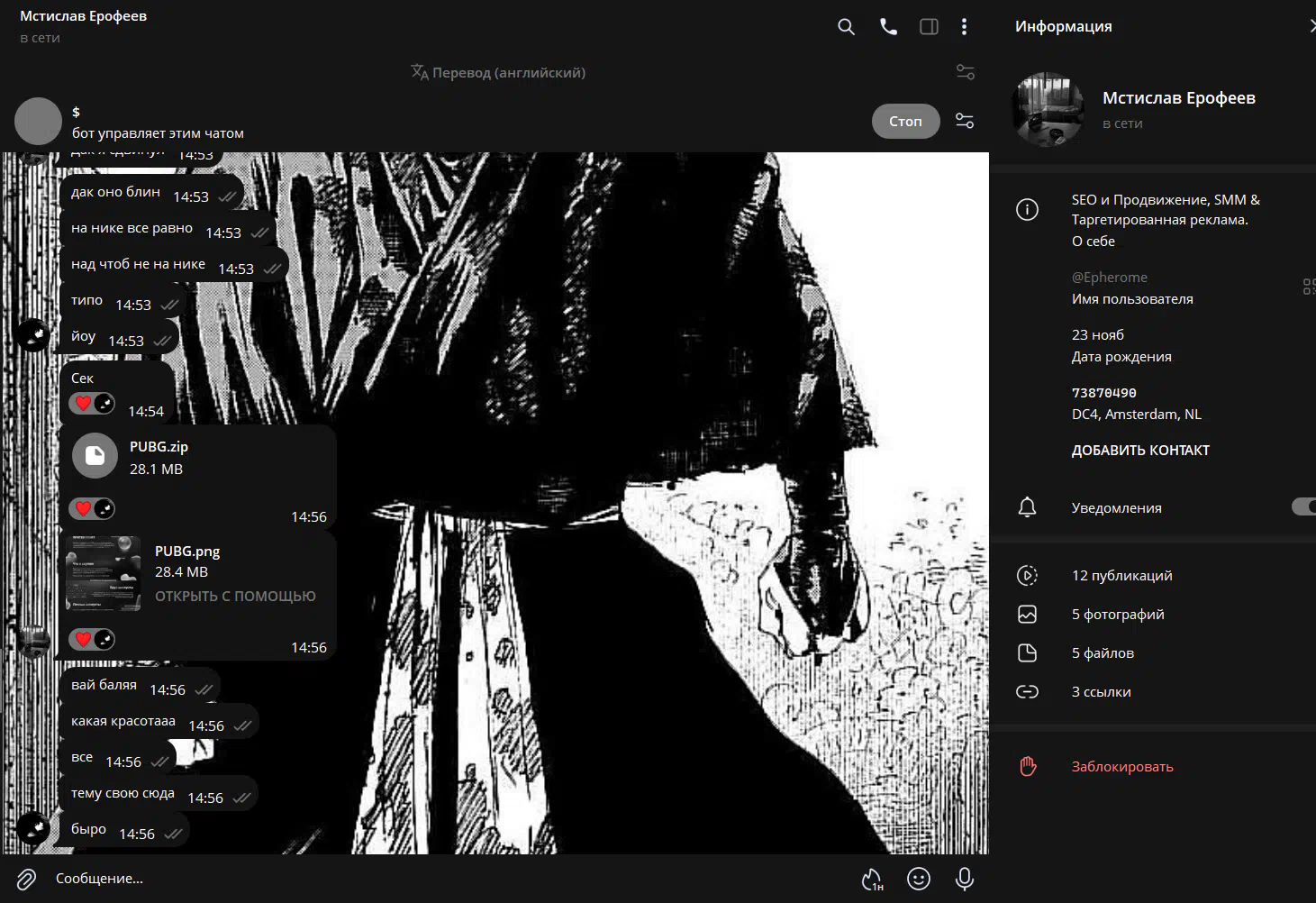
Task: Open the 12 публикаций section
Action: (1121, 576)
